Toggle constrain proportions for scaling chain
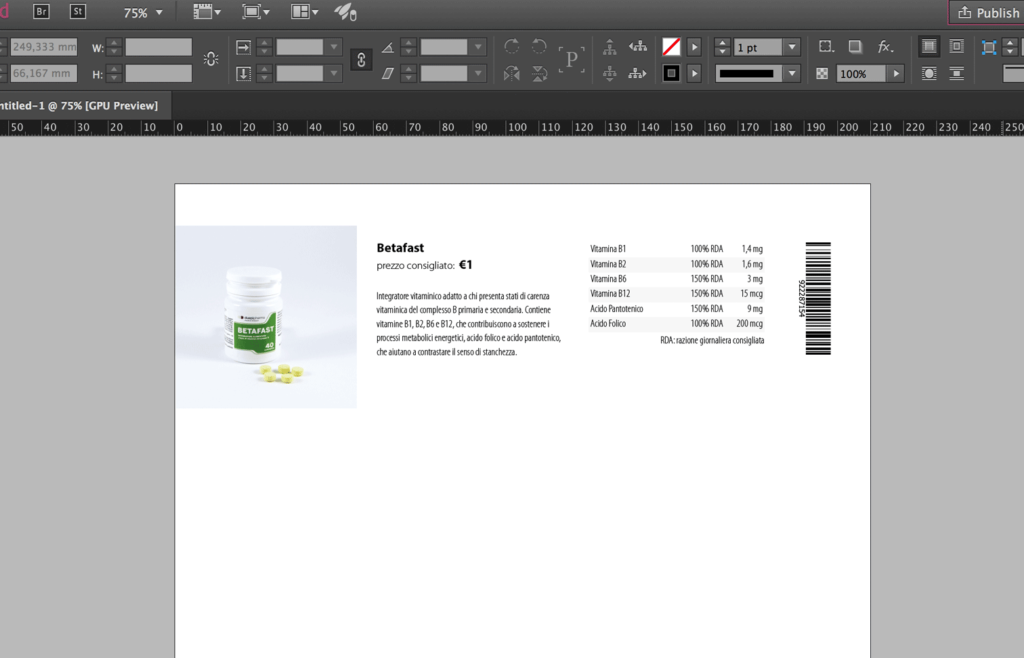1024x658 pixels. tap(361, 60)
